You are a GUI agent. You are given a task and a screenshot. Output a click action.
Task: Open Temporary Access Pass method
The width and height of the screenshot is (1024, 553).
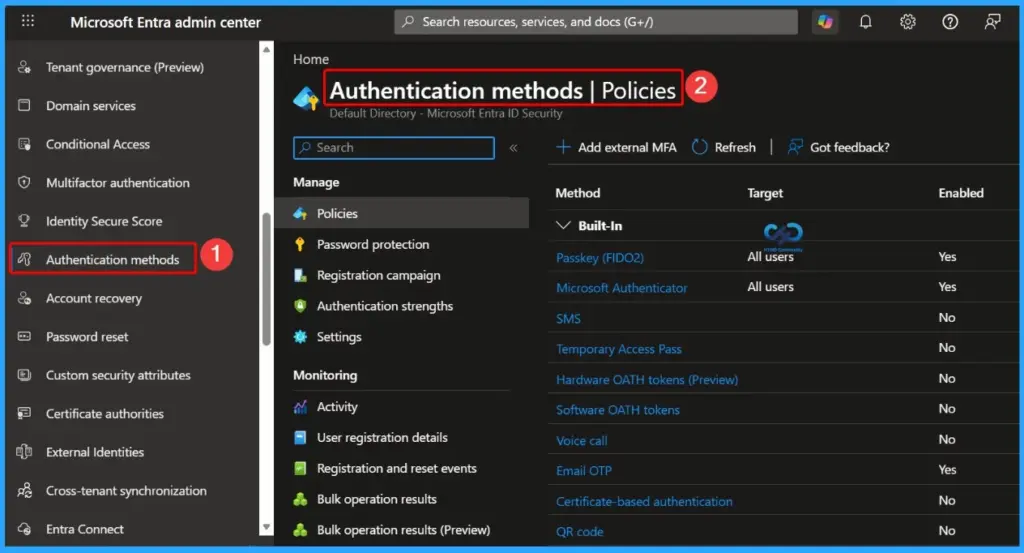pos(618,349)
